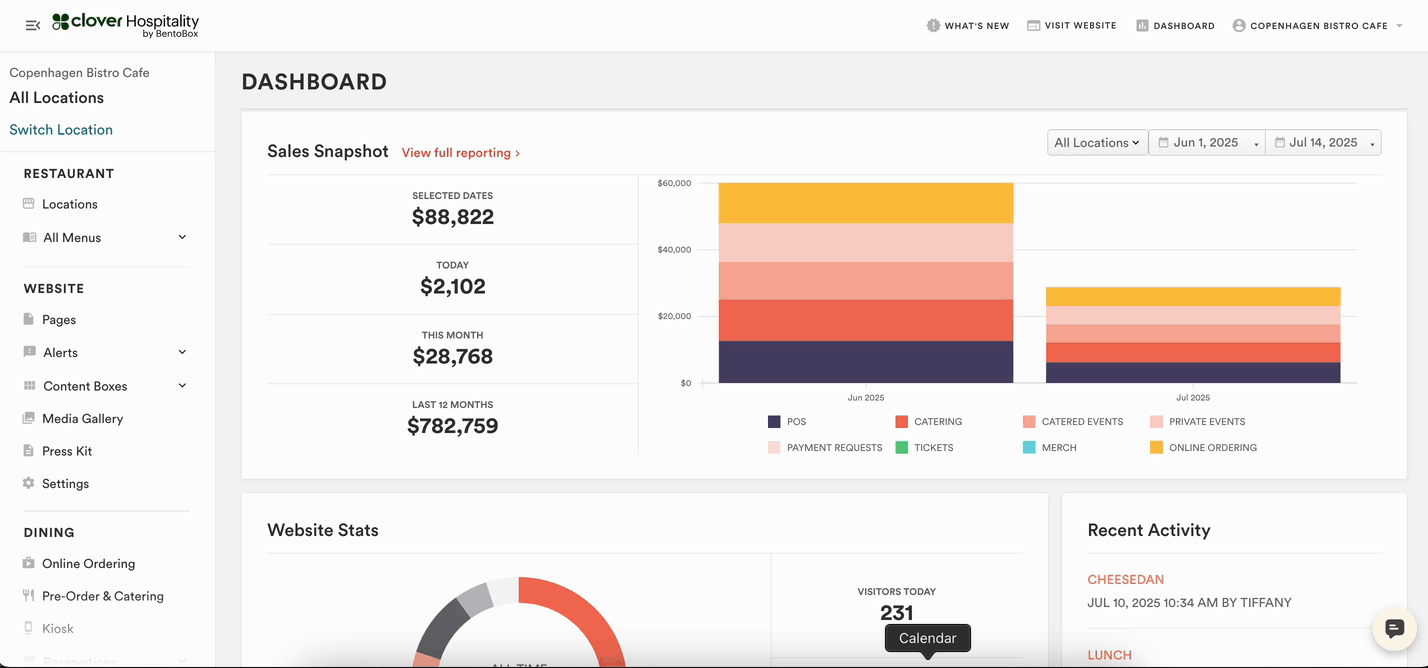Expand the Content Boxes submenu
Viewport: 1428px width, 668px height.
[182, 385]
